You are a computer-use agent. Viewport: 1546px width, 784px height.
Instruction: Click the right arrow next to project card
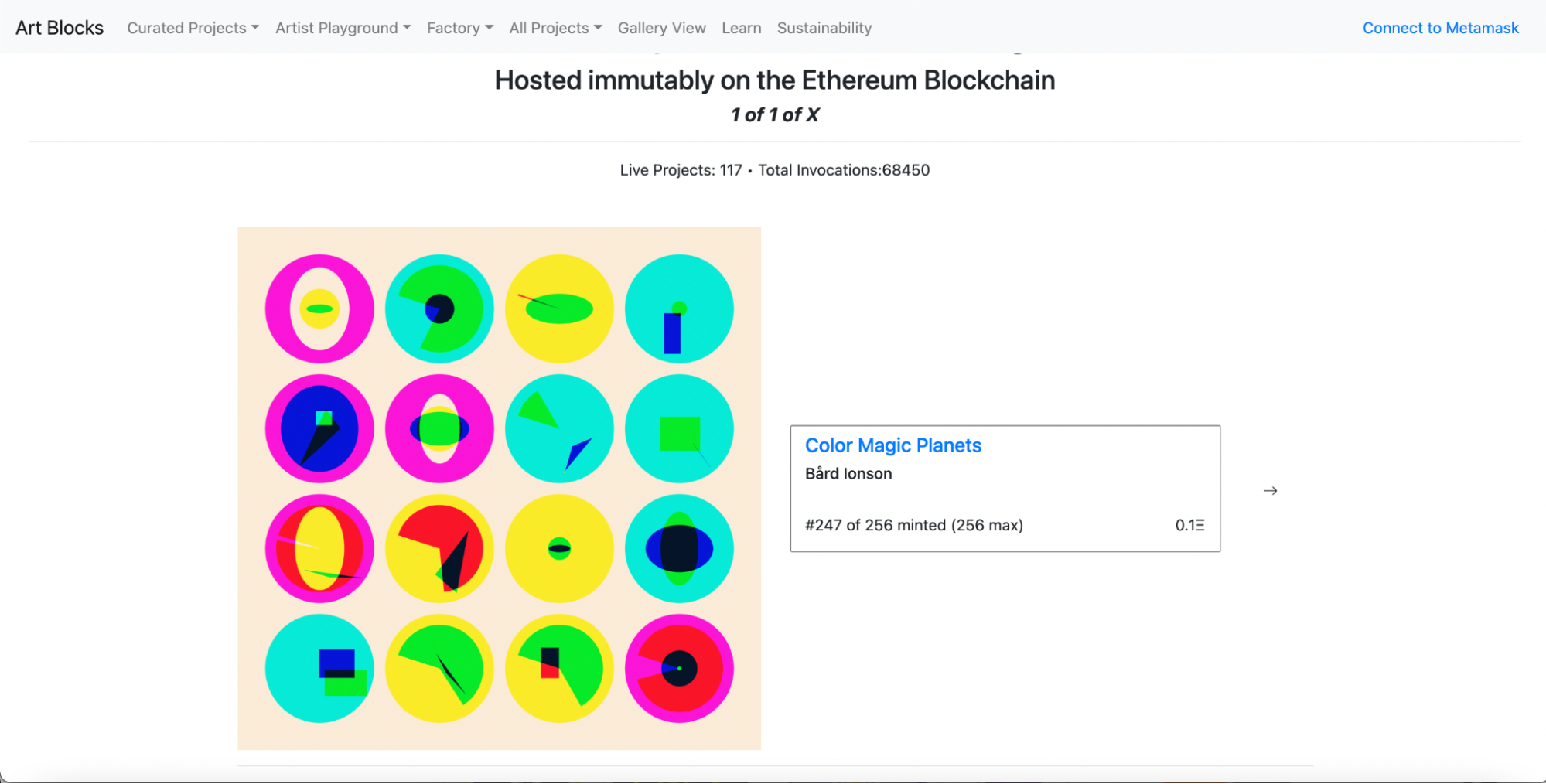(x=1270, y=491)
